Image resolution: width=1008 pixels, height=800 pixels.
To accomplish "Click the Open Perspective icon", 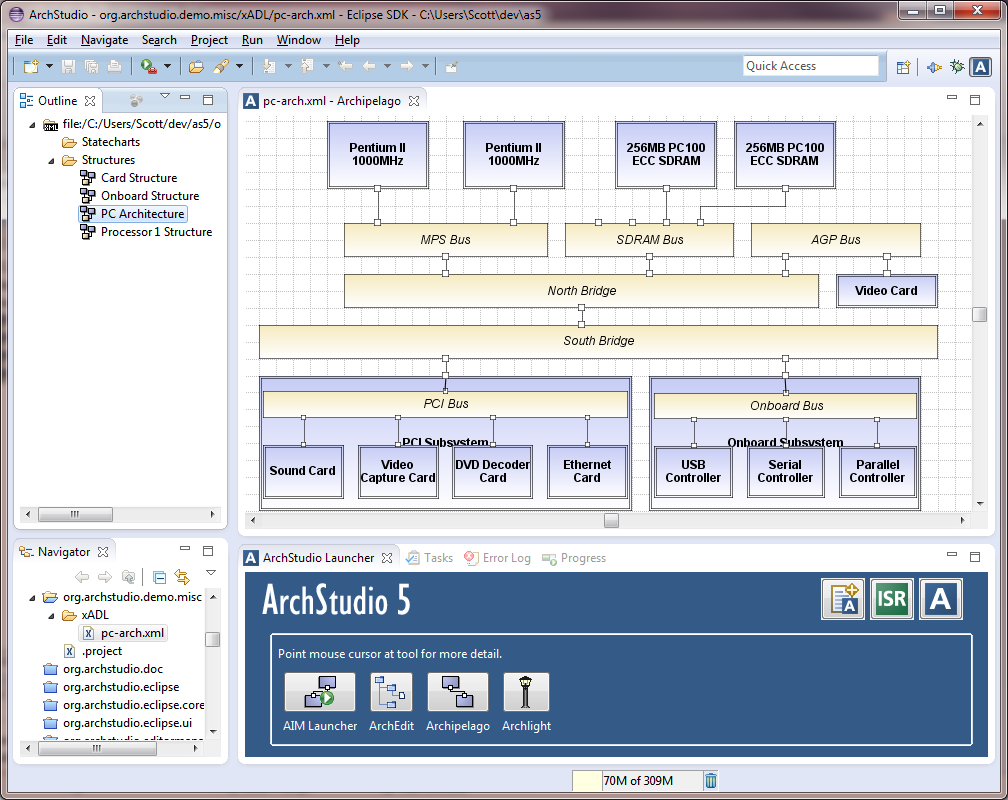I will 904,66.
